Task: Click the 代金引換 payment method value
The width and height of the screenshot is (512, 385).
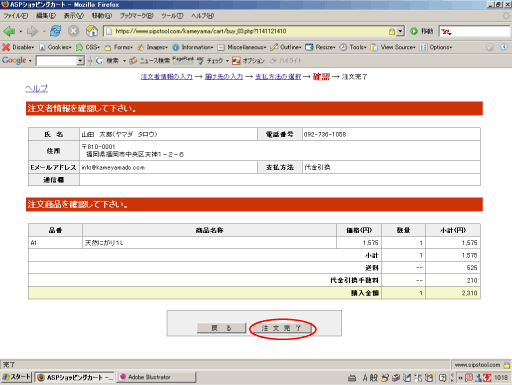Action: (x=317, y=167)
